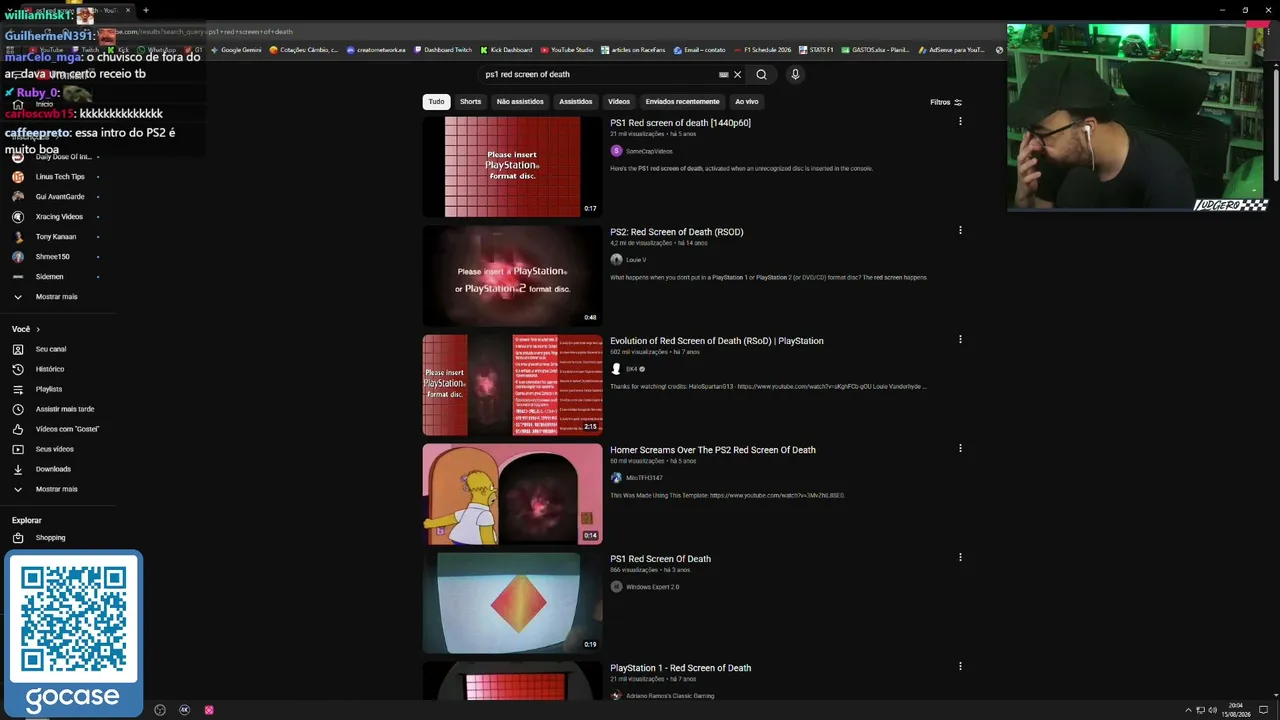Open the PS1 Red Screen Of Death title

660,559
